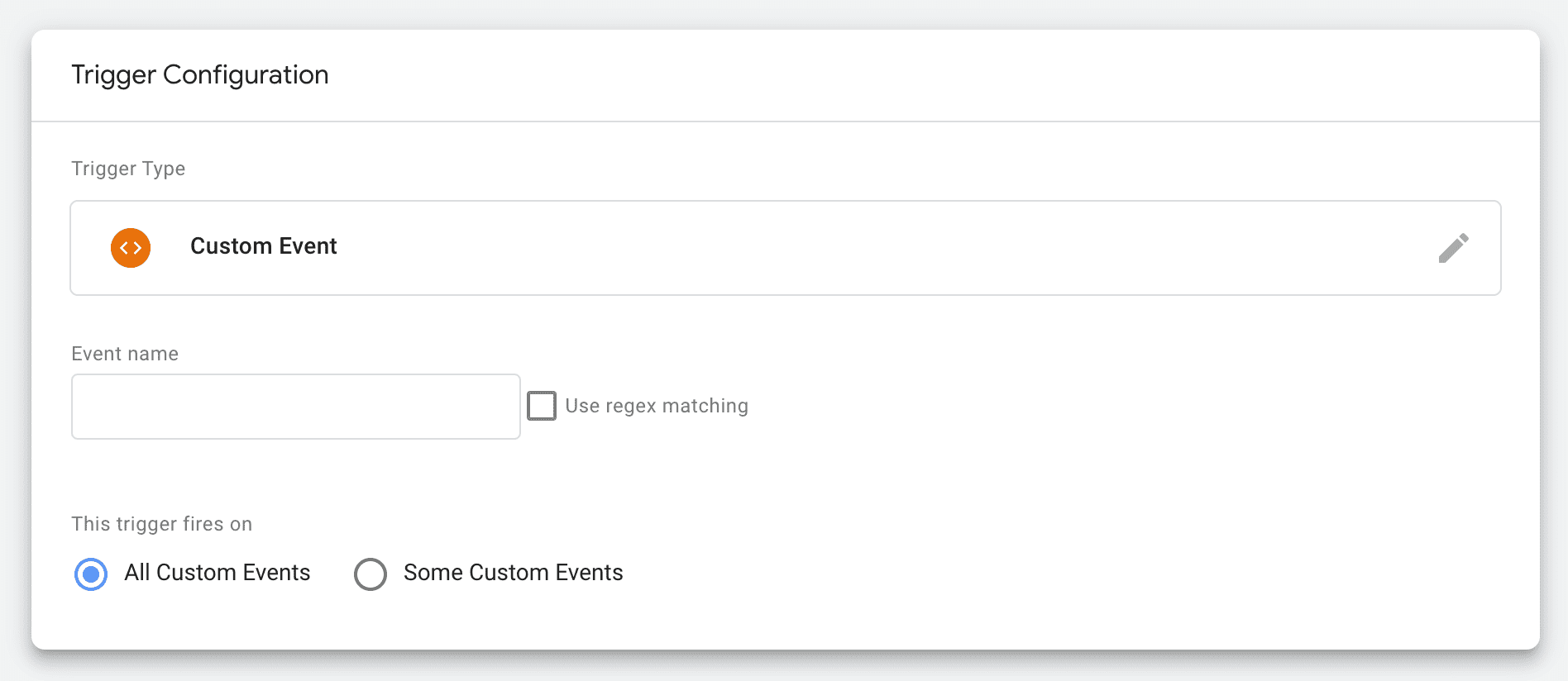Viewport: 1568px width, 681px height.
Task: Focus the Event name text field
Action: (295, 407)
